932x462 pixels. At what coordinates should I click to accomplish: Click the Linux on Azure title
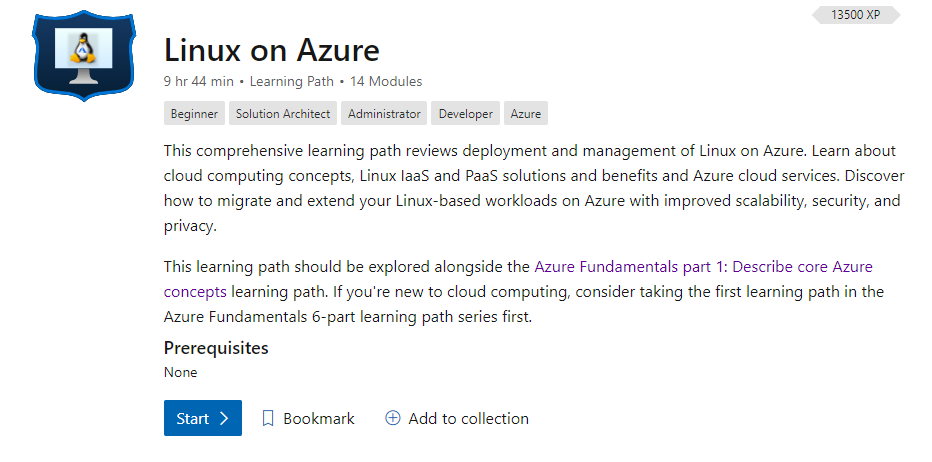pyautogui.click(x=272, y=50)
